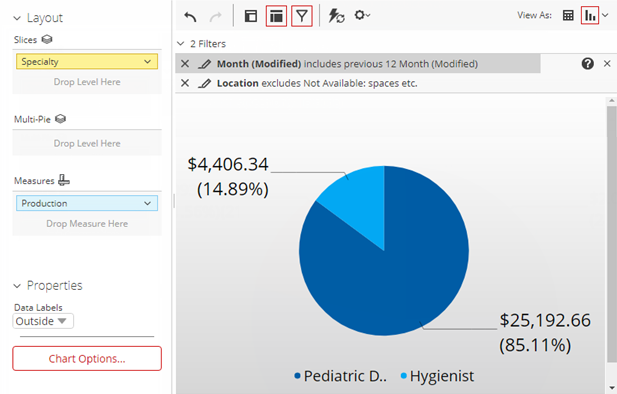Collapse the 2 Filters section

tap(181, 43)
